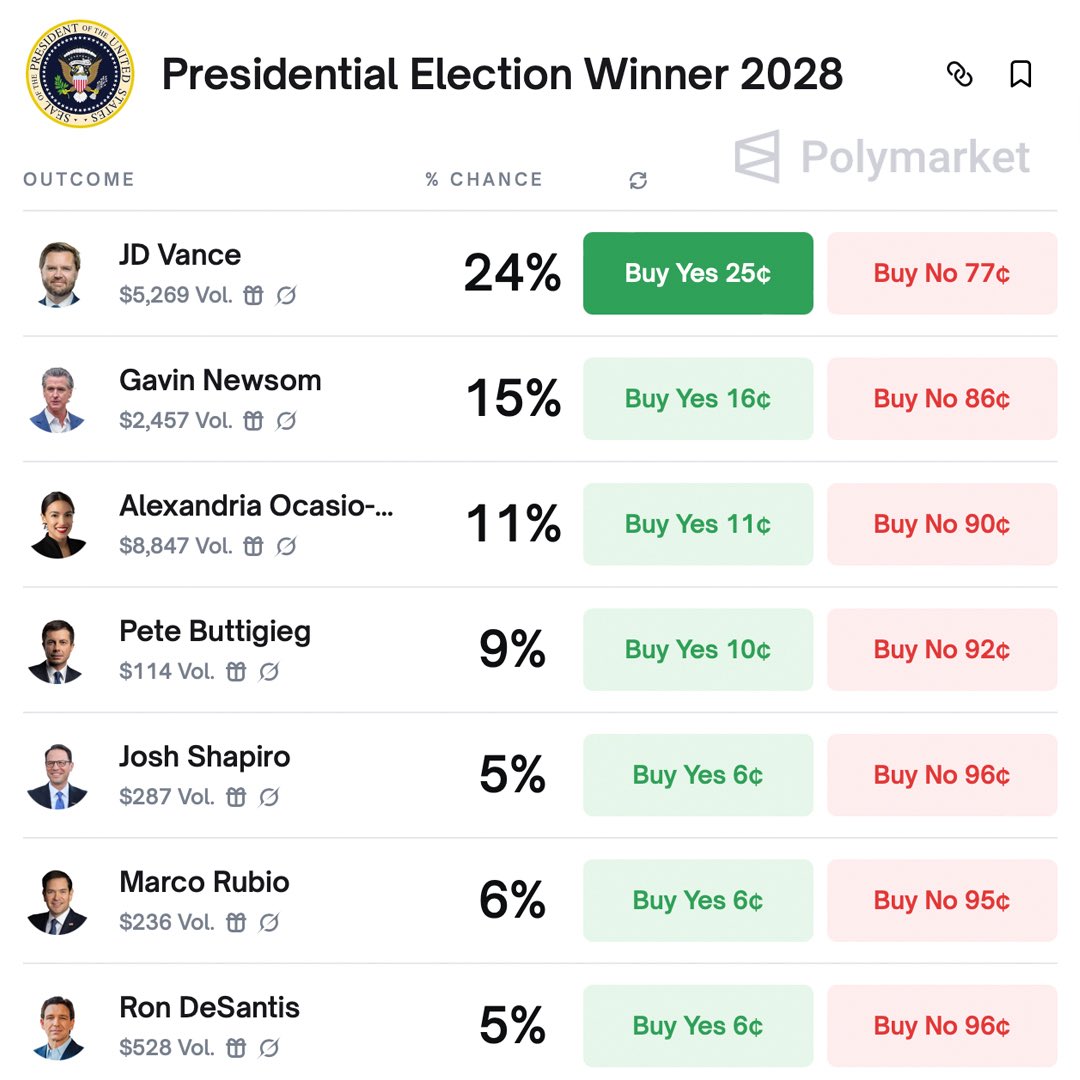Open gift rewards icon for Alexandria Ocasio row
1080x1080 pixels.
[x=253, y=546]
